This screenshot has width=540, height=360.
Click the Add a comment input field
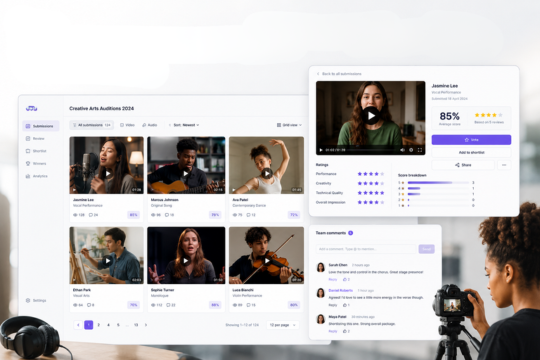(x=366, y=249)
